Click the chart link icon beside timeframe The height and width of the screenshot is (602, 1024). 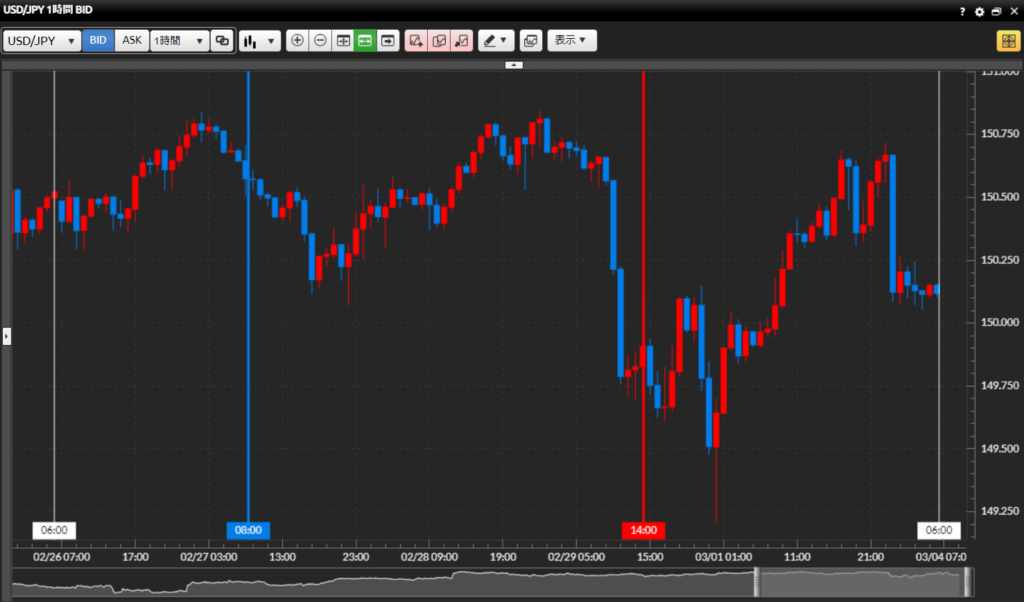(222, 41)
